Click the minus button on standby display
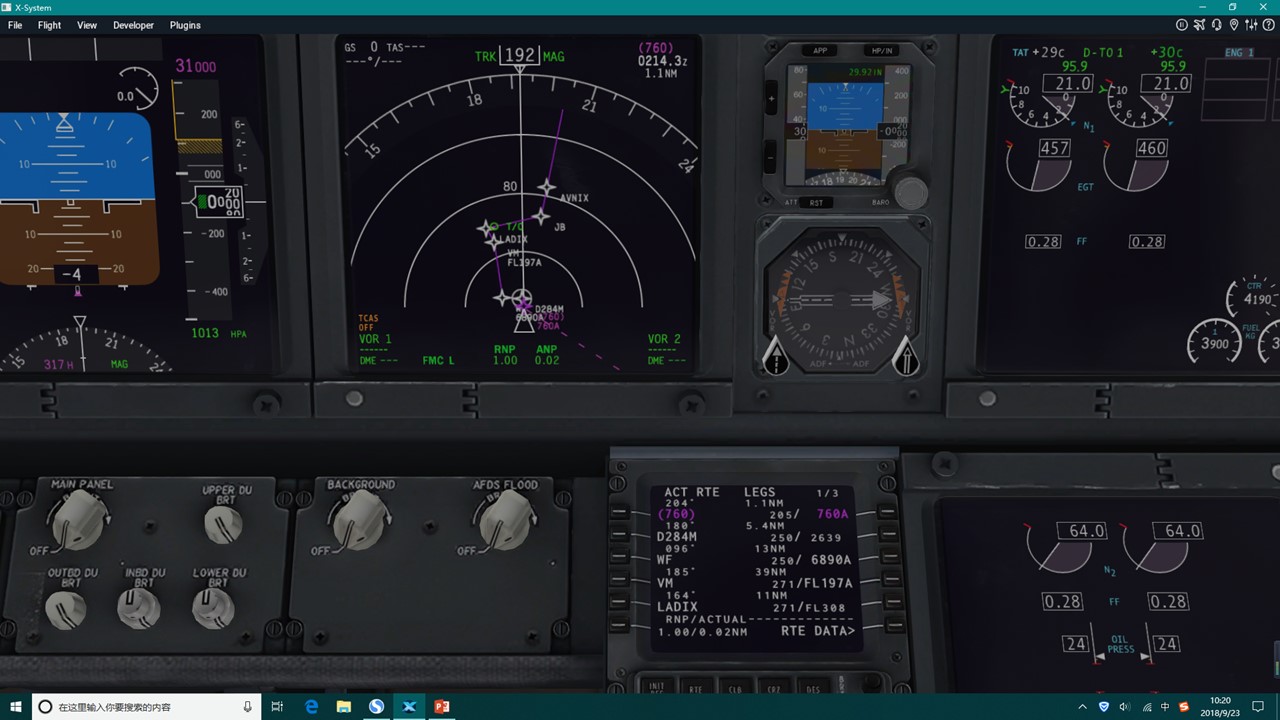This screenshot has height=720, width=1280. click(770, 157)
